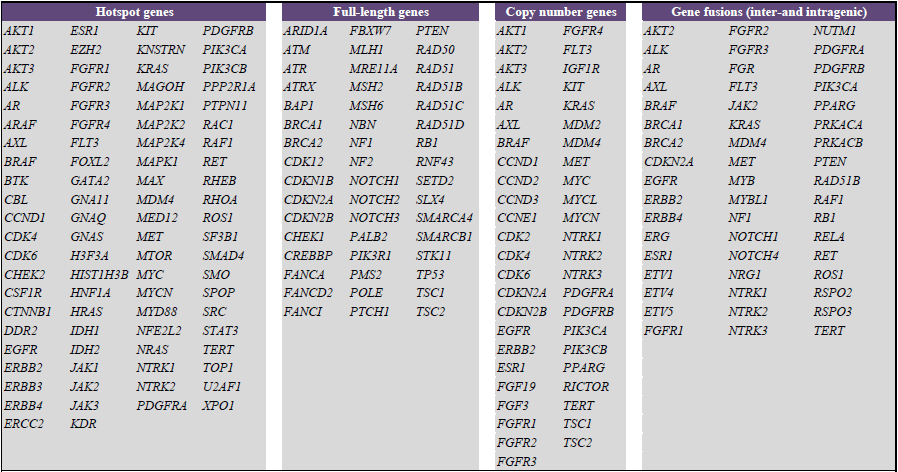Select RSPO3 gene entry
Image resolution: width=898 pixels, height=472 pixels.
[833, 312]
